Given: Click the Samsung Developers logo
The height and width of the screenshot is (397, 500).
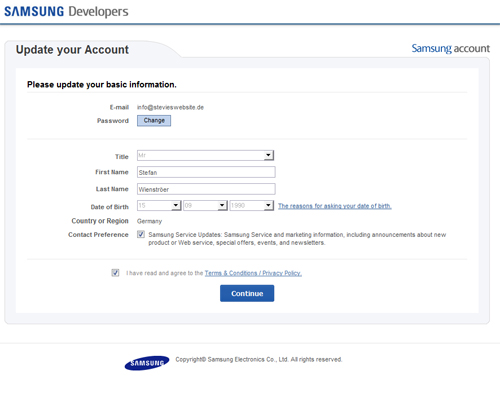Looking at the screenshot, I should pyautogui.click(x=66, y=12).
